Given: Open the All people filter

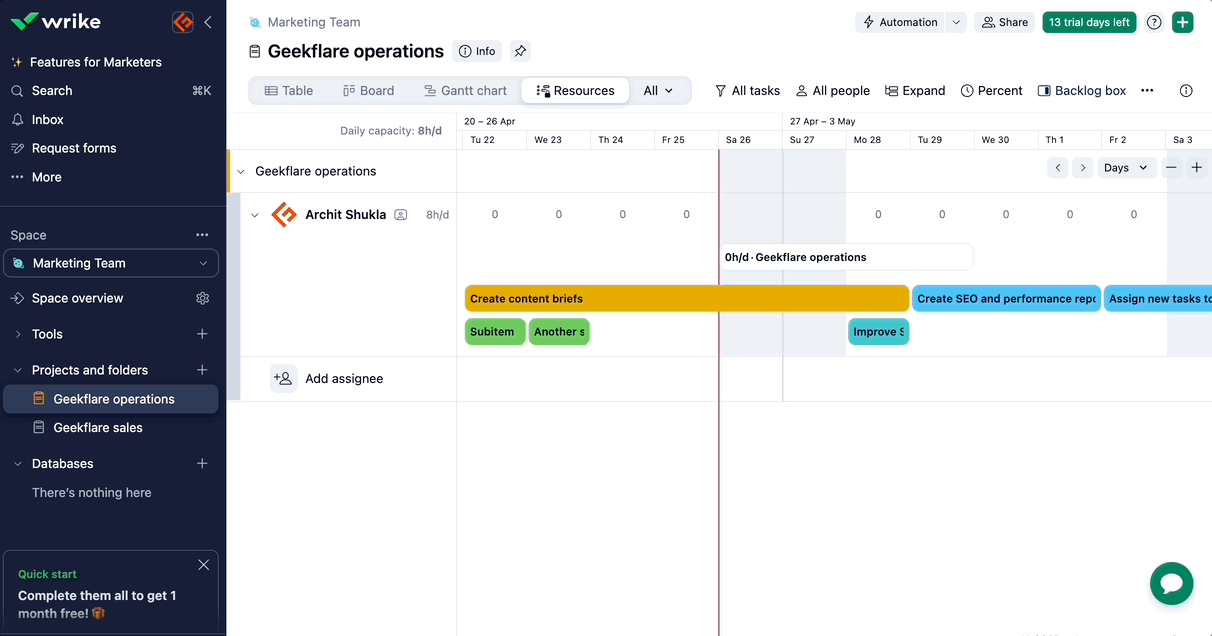Looking at the screenshot, I should click(832, 91).
